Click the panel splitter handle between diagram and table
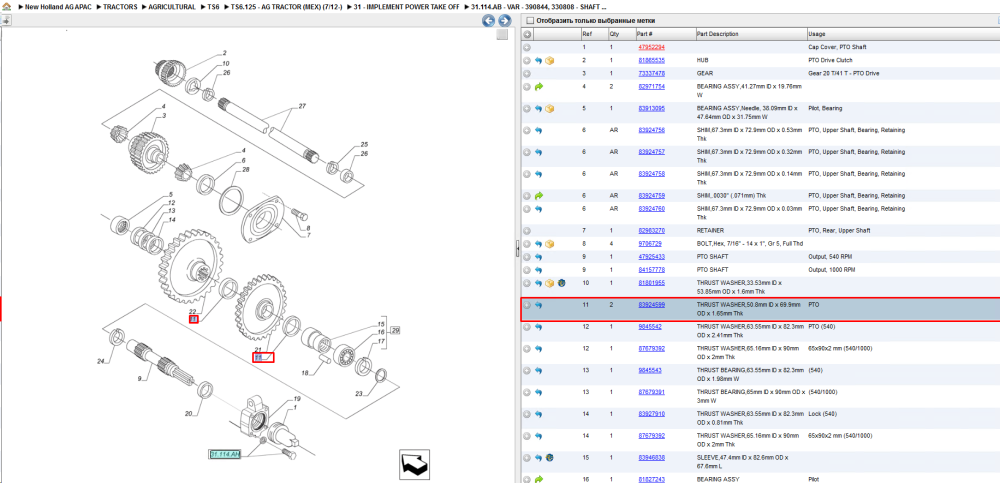 click(x=517, y=249)
